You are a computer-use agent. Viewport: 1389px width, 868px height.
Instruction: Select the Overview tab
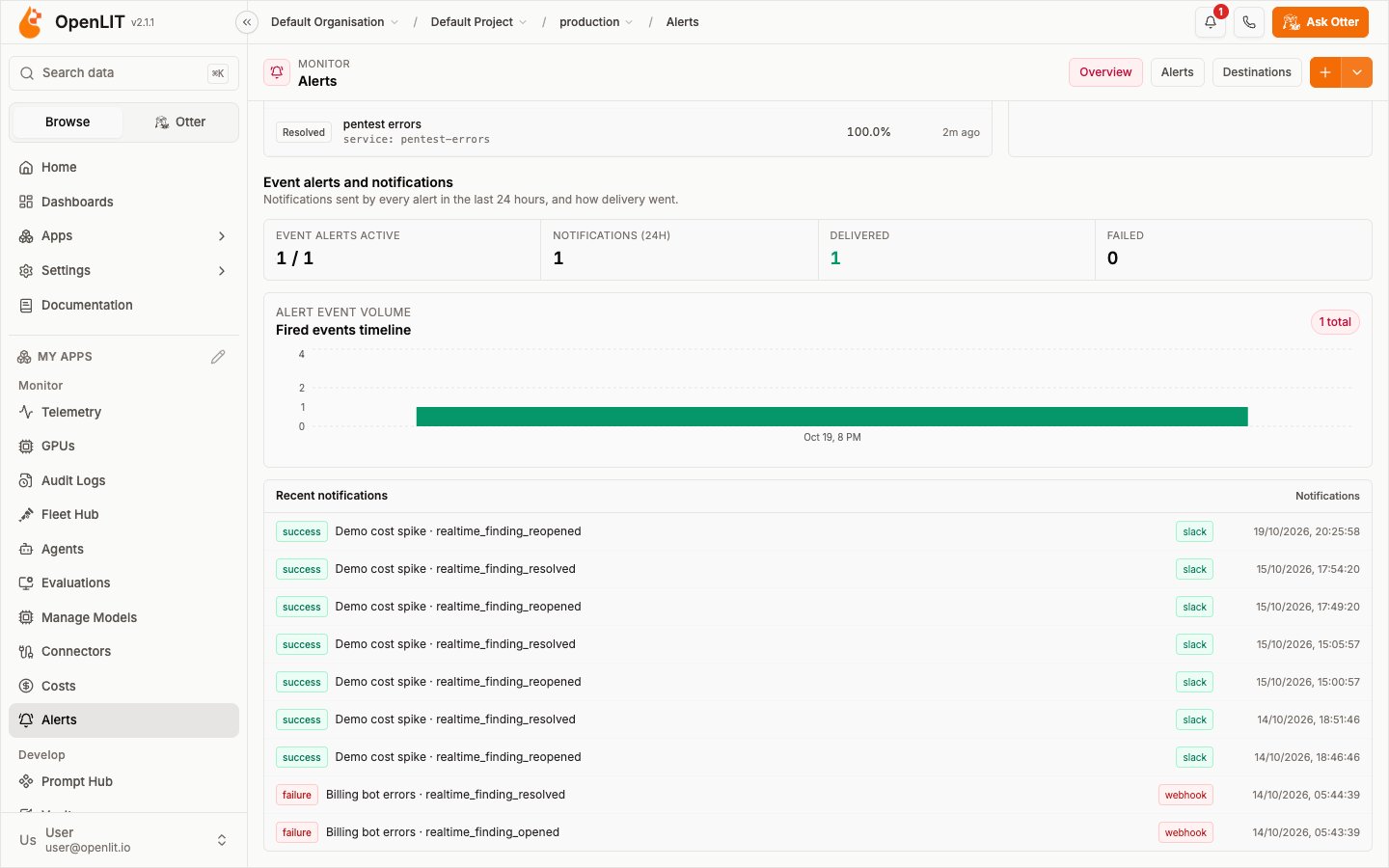(x=1105, y=72)
